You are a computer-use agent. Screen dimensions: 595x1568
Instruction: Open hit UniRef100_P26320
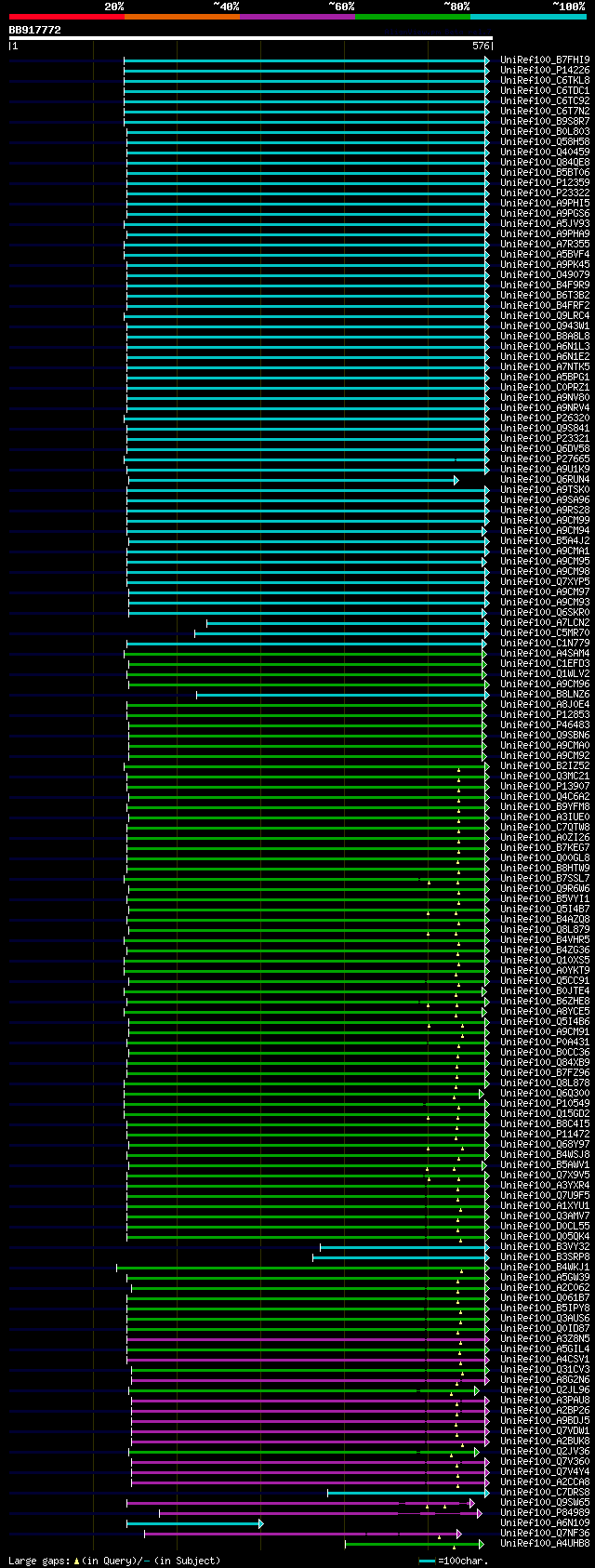[545, 419]
